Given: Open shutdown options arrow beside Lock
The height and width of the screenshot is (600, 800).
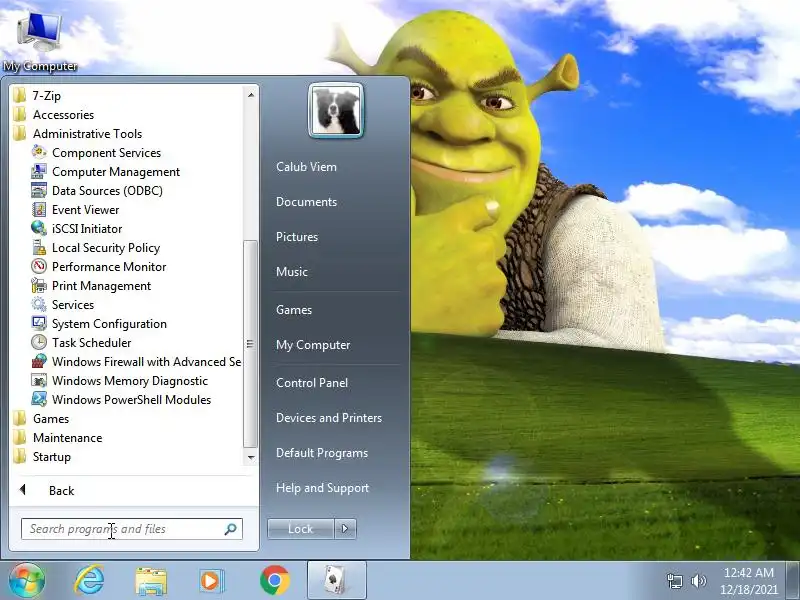Looking at the screenshot, I should coord(345,529).
